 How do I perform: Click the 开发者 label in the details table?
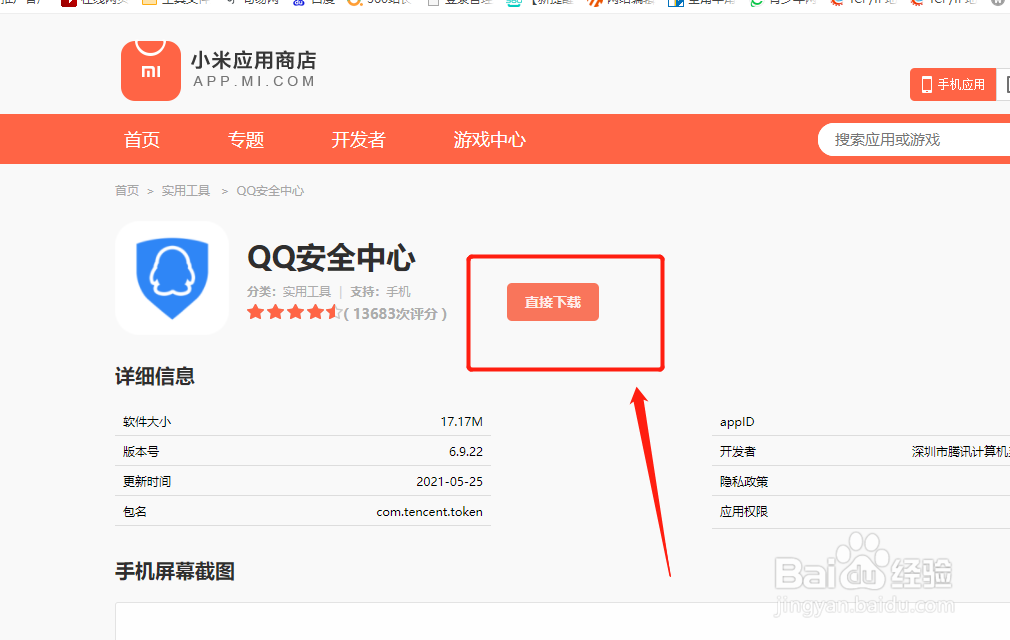tap(738, 451)
